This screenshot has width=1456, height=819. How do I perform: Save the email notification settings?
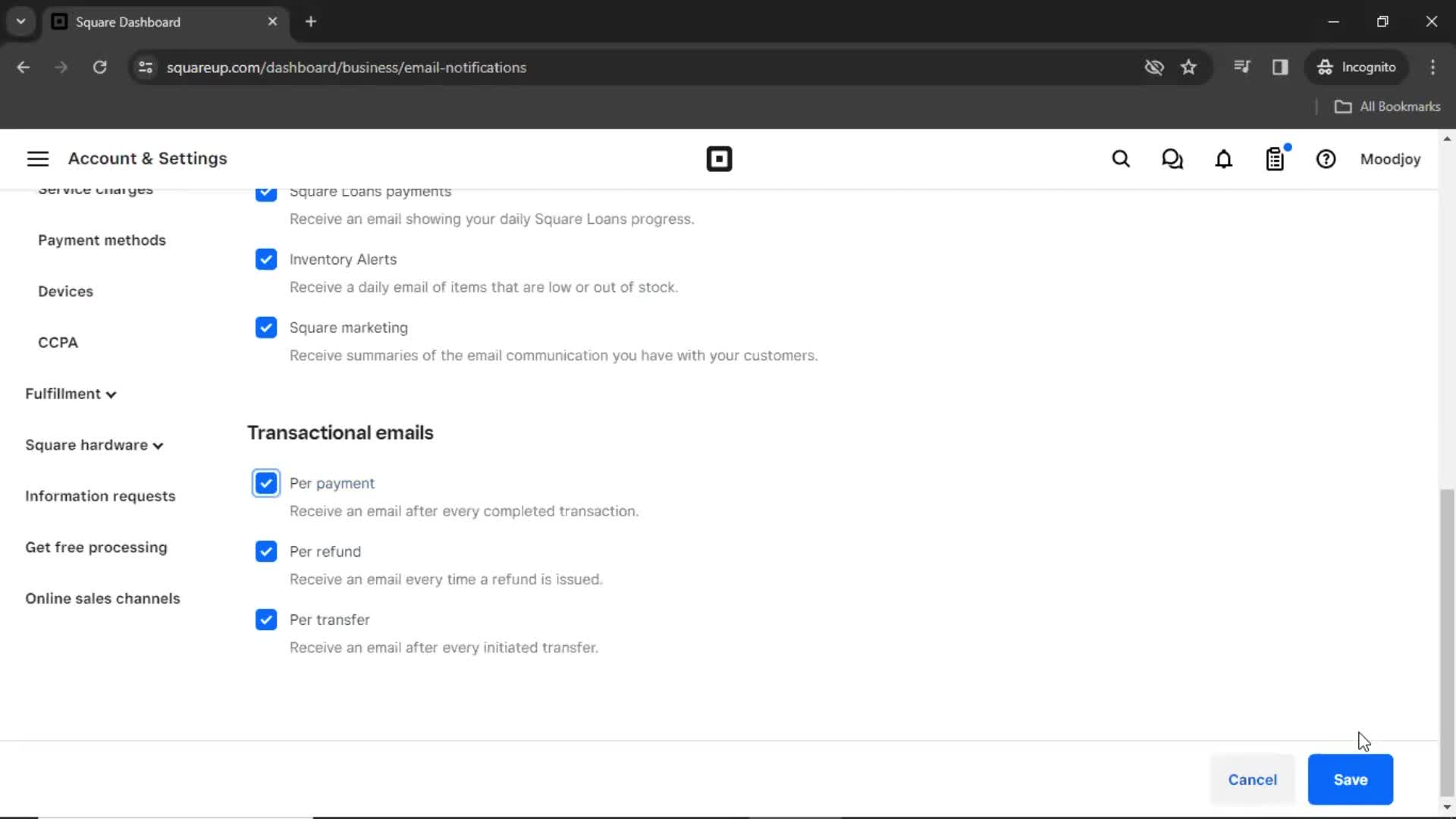pos(1351,780)
